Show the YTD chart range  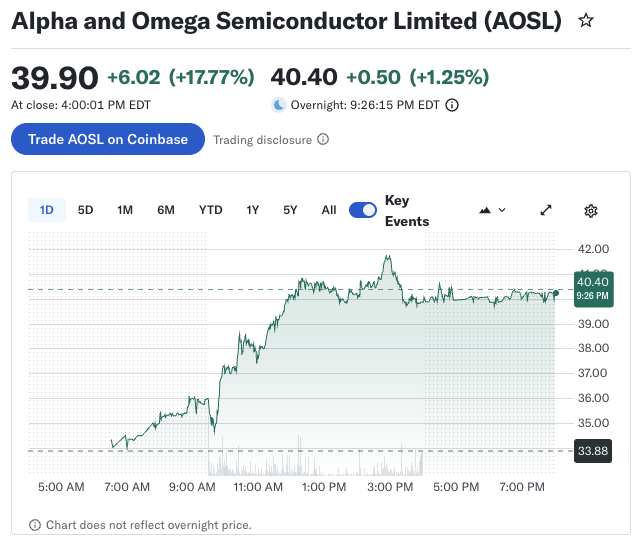click(x=211, y=210)
